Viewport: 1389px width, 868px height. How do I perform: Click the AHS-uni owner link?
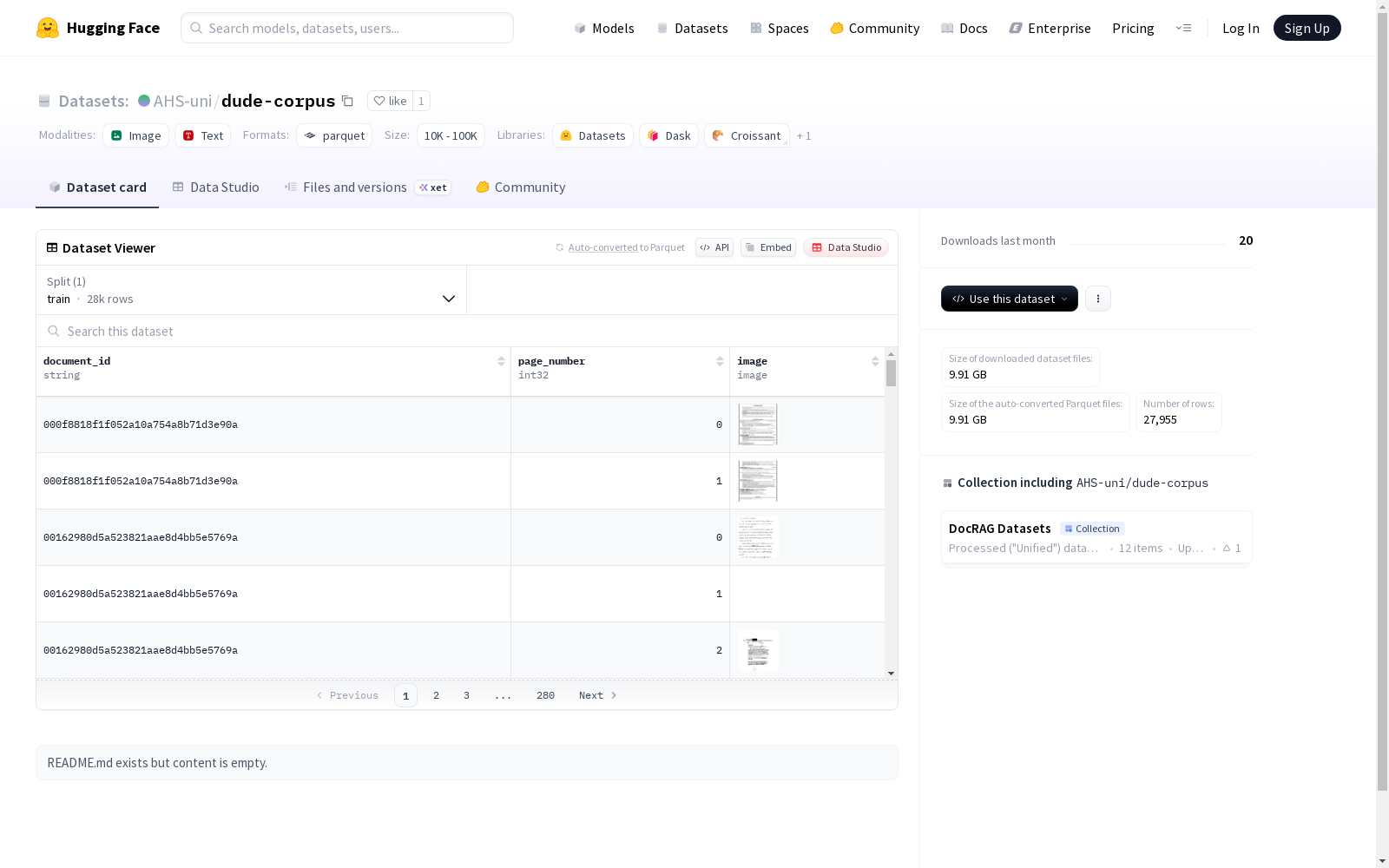182,101
